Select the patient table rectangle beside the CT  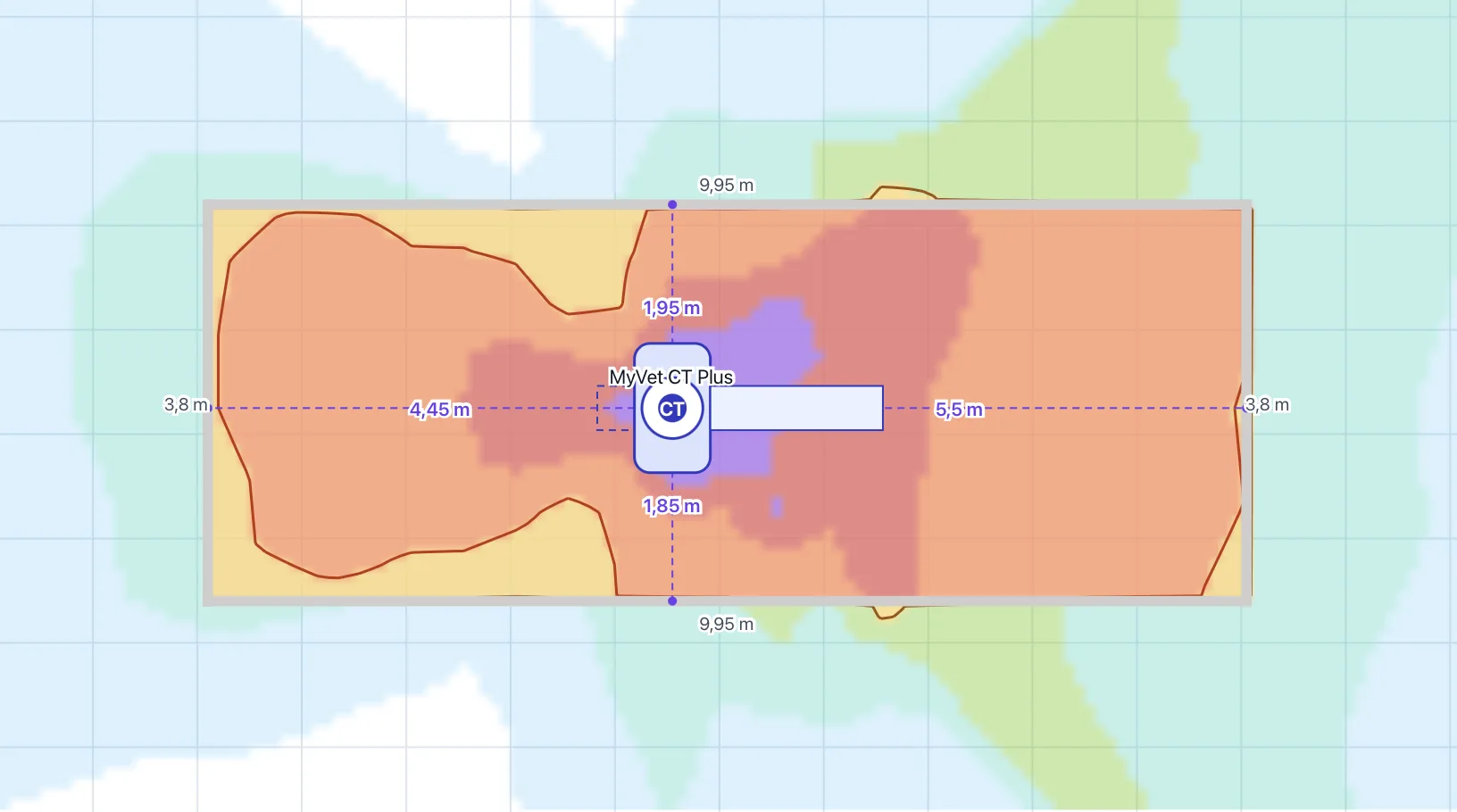tap(796, 408)
